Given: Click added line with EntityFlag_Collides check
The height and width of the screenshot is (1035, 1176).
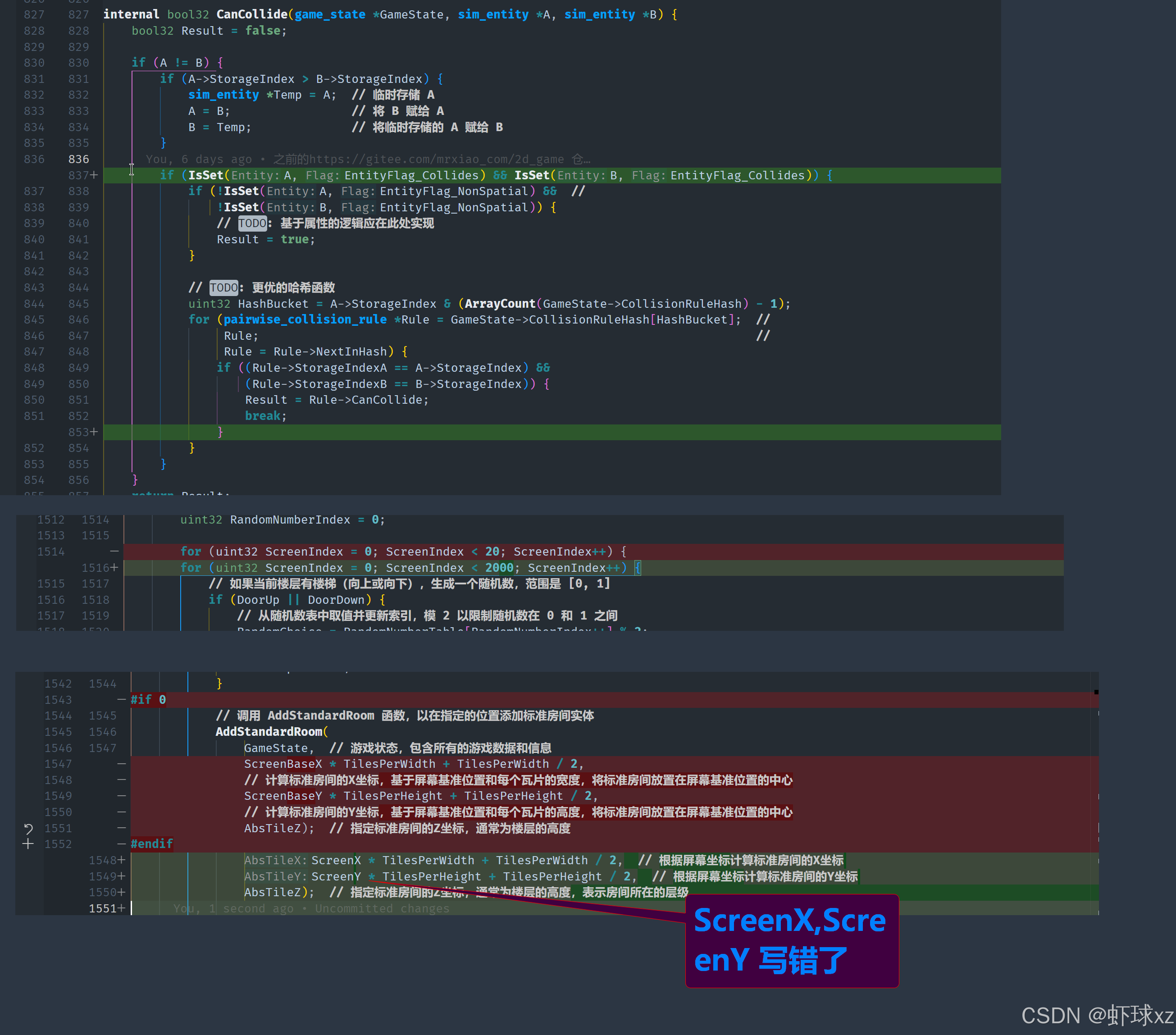Looking at the screenshot, I should [552, 175].
